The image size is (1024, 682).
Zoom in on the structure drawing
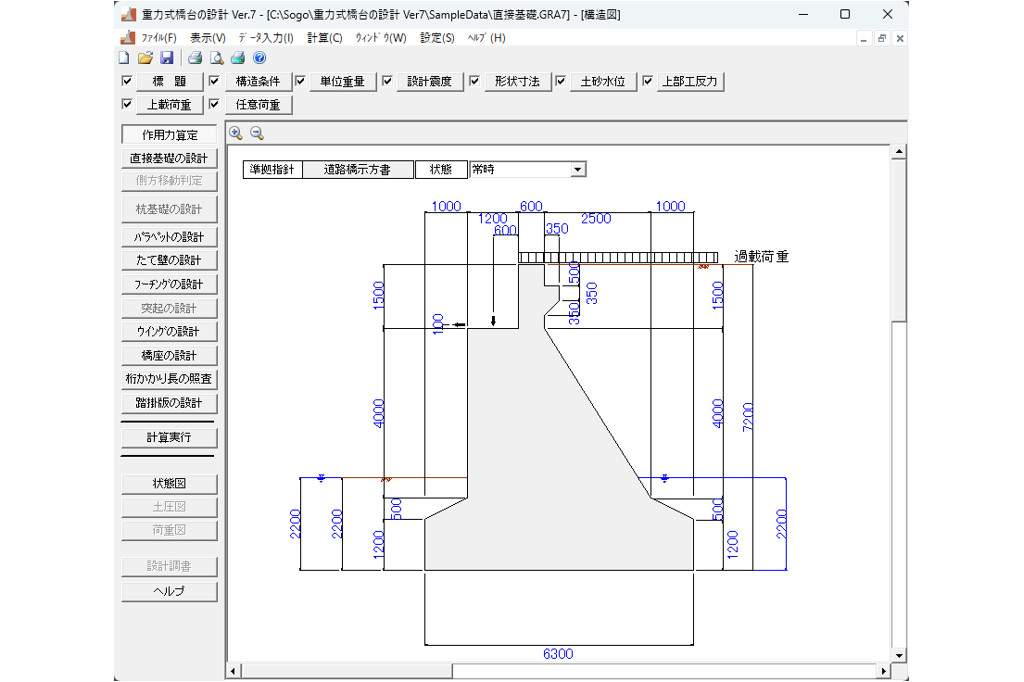(236, 133)
